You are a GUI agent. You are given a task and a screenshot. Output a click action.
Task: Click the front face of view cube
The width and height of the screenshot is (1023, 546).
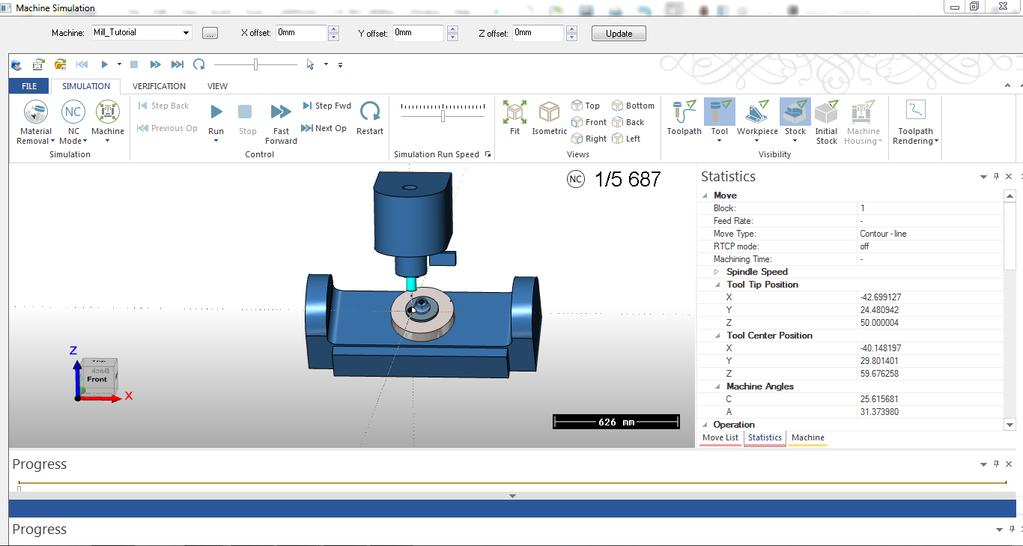click(97, 379)
